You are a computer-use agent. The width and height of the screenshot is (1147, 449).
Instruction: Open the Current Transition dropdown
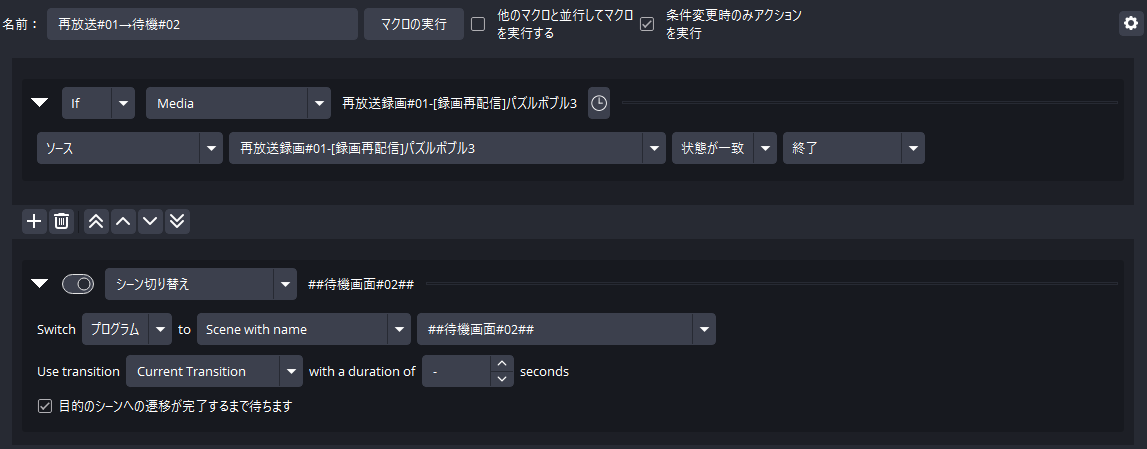(x=214, y=371)
